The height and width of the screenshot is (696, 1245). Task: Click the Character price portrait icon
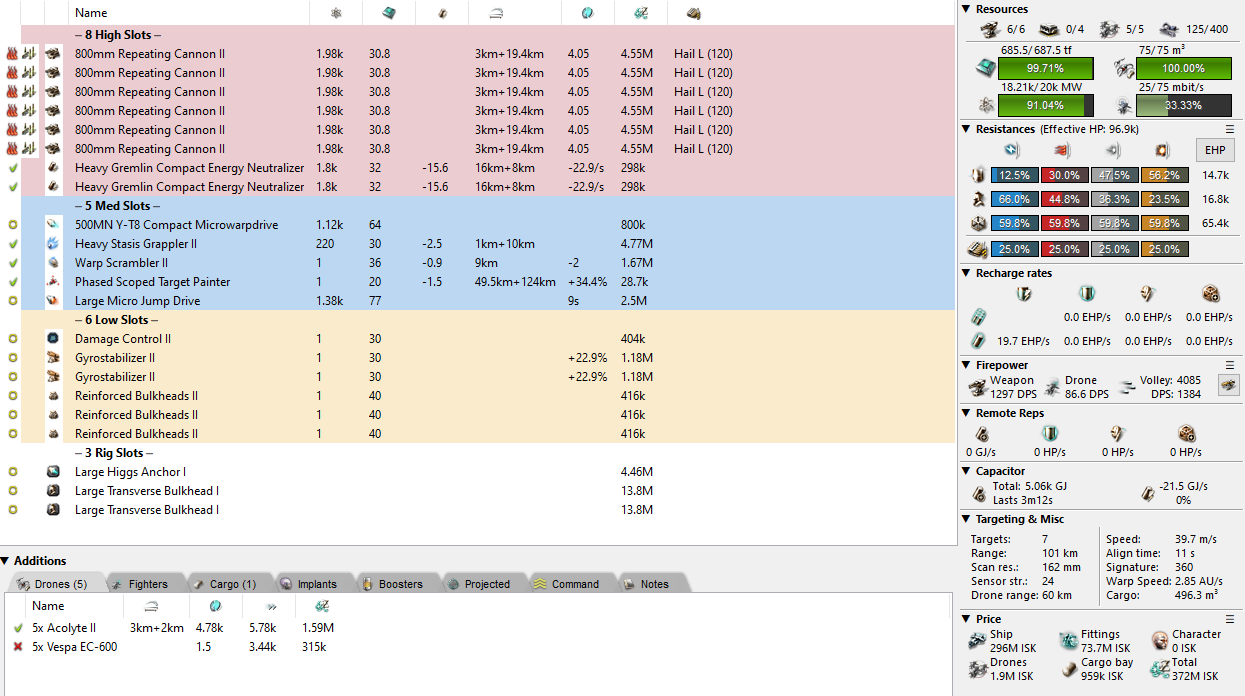[x=1160, y=640]
